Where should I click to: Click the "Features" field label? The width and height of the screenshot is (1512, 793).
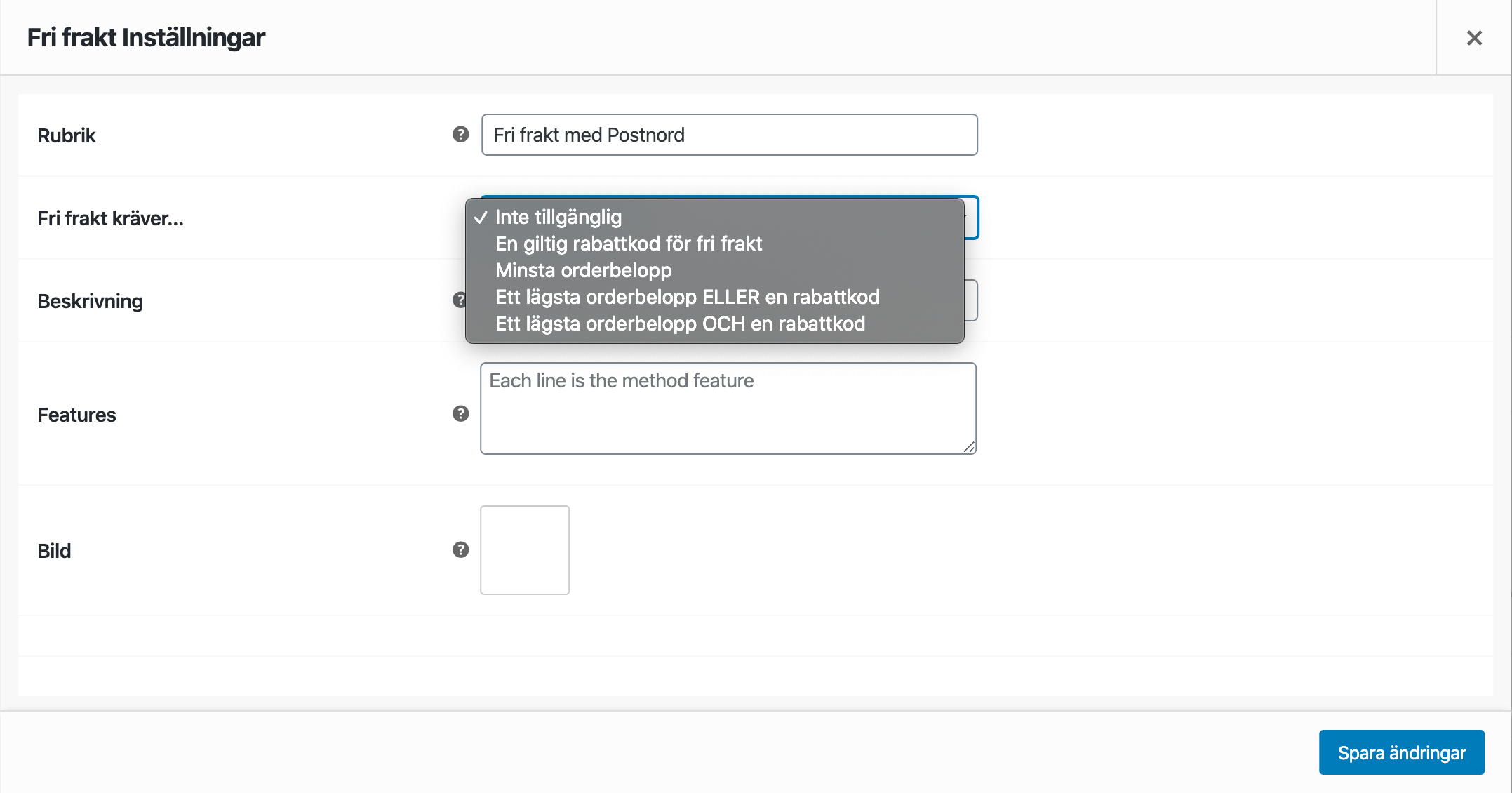76,415
